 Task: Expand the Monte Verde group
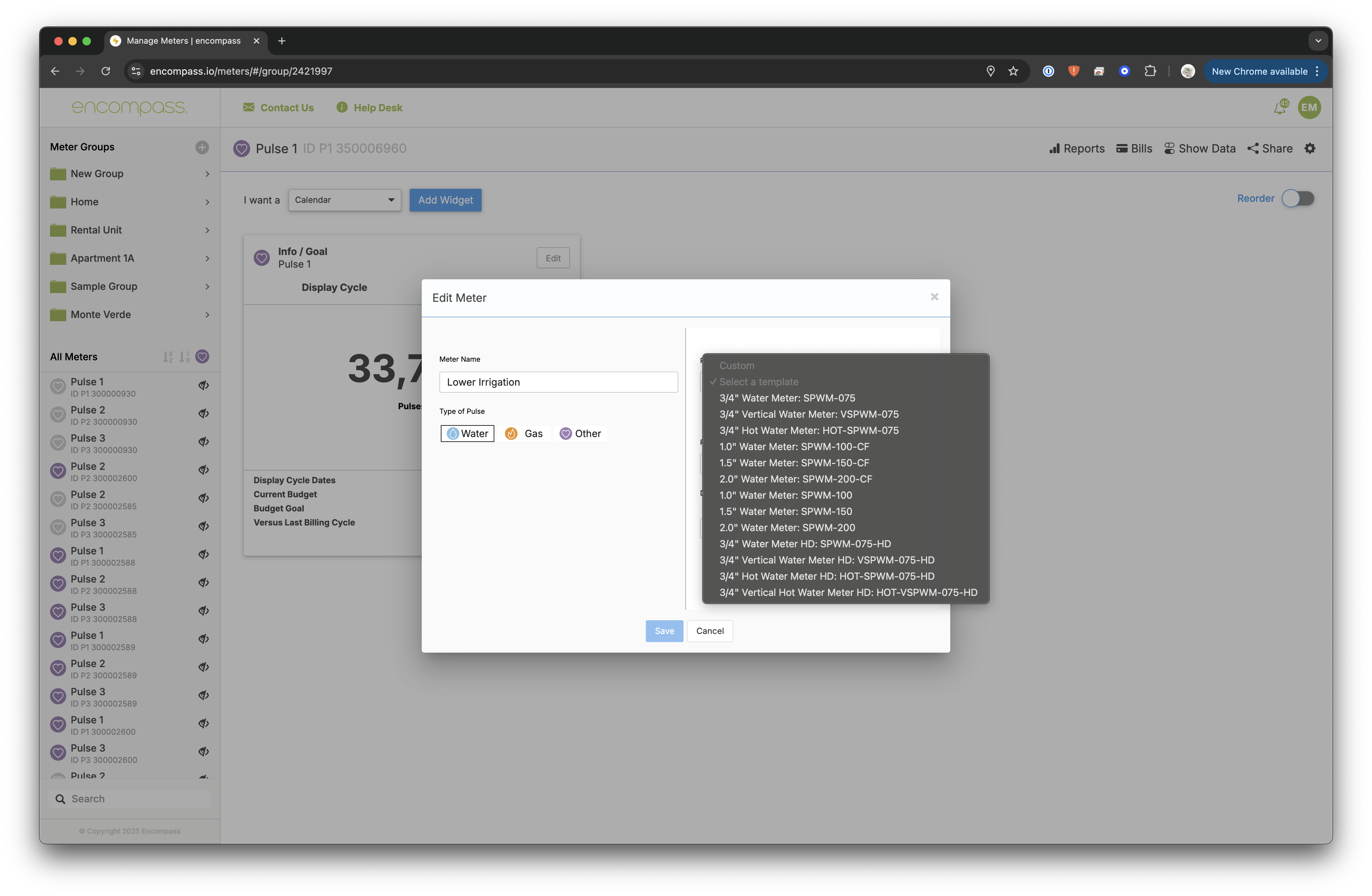pos(207,315)
